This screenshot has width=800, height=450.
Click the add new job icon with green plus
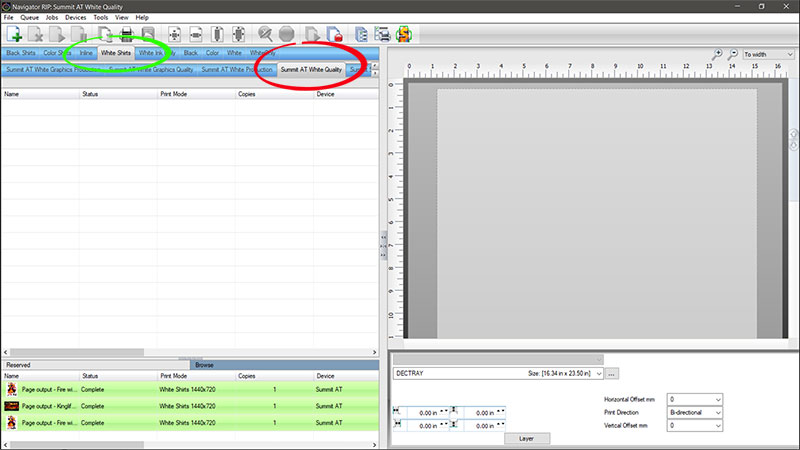(x=14, y=34)
